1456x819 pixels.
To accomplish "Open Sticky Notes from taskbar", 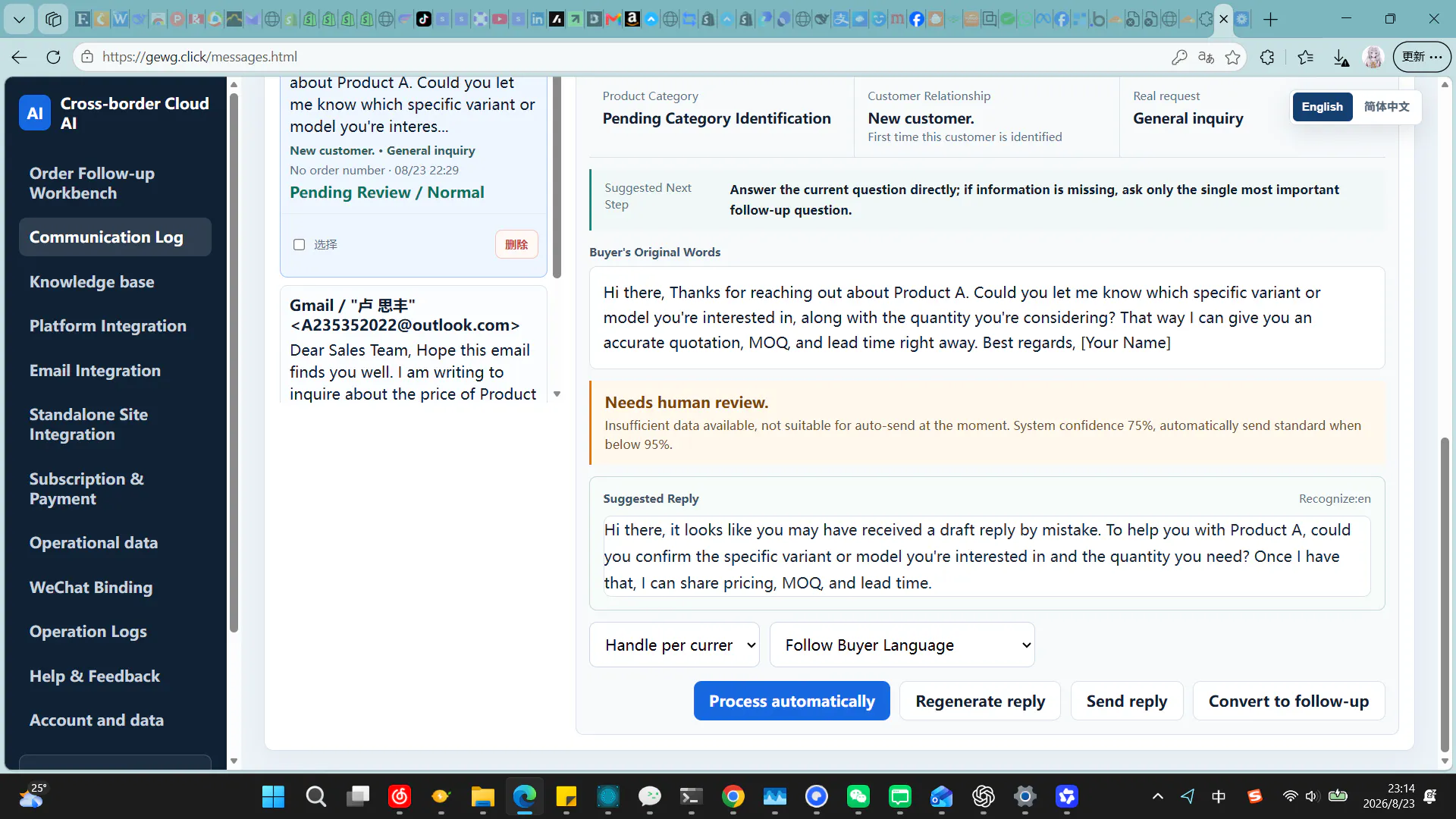I will [x=566, y=796].
